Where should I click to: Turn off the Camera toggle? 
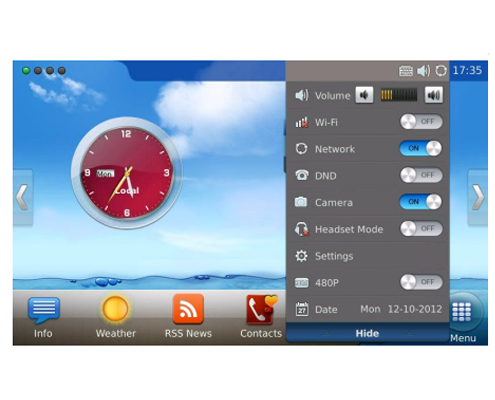coord(421,202)
